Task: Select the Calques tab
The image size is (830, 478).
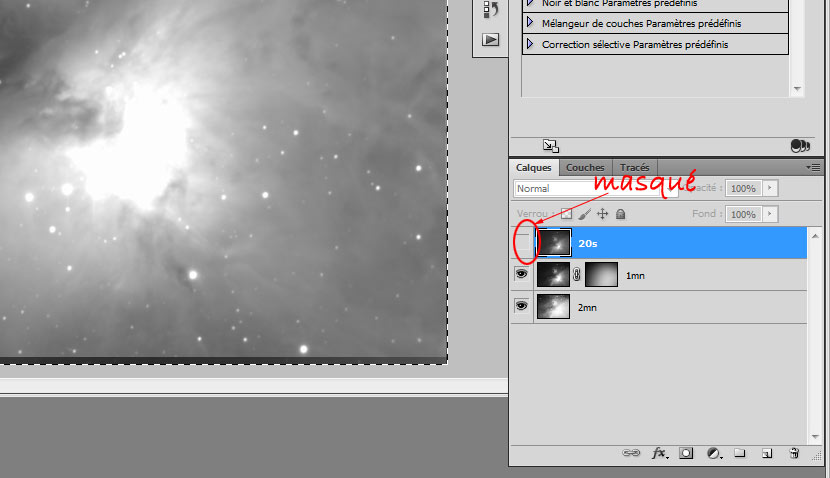Action: click(x=534, y=167)
